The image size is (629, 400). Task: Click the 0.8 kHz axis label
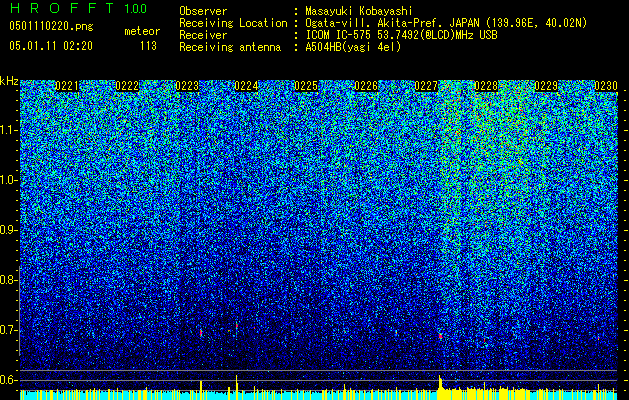[9, 280]
